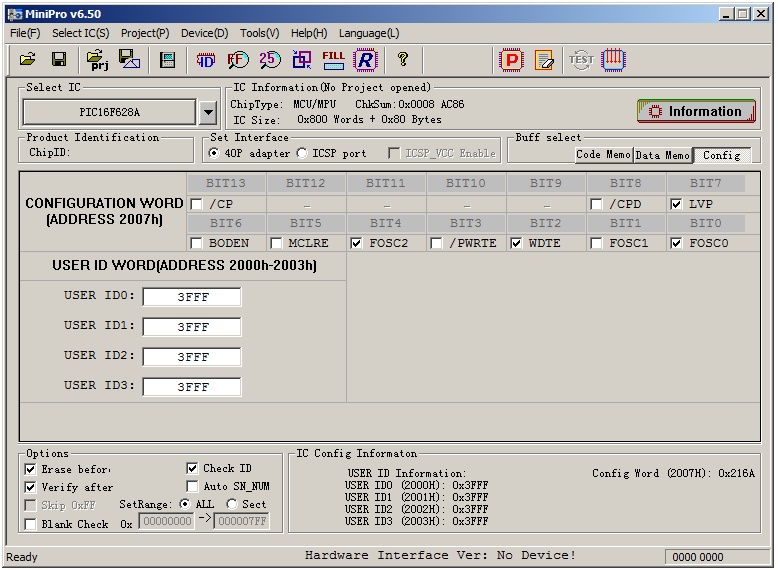Toggle the /CPD configuration bit checkbox
This screenshot has height=570, width=778.
pyautogui.click(x=597, y=204)
